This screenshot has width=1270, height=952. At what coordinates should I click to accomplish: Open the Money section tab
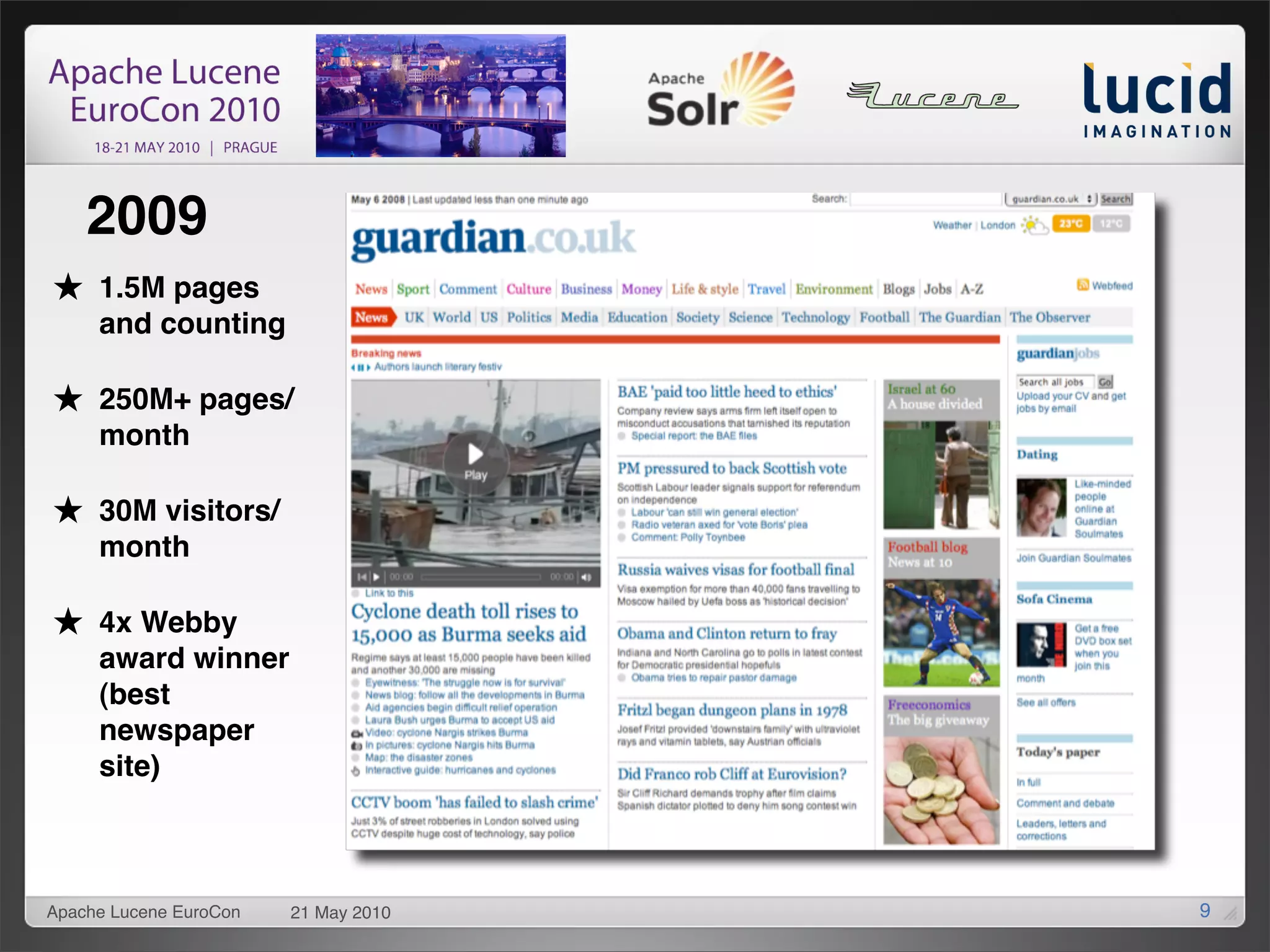point(642,289)
